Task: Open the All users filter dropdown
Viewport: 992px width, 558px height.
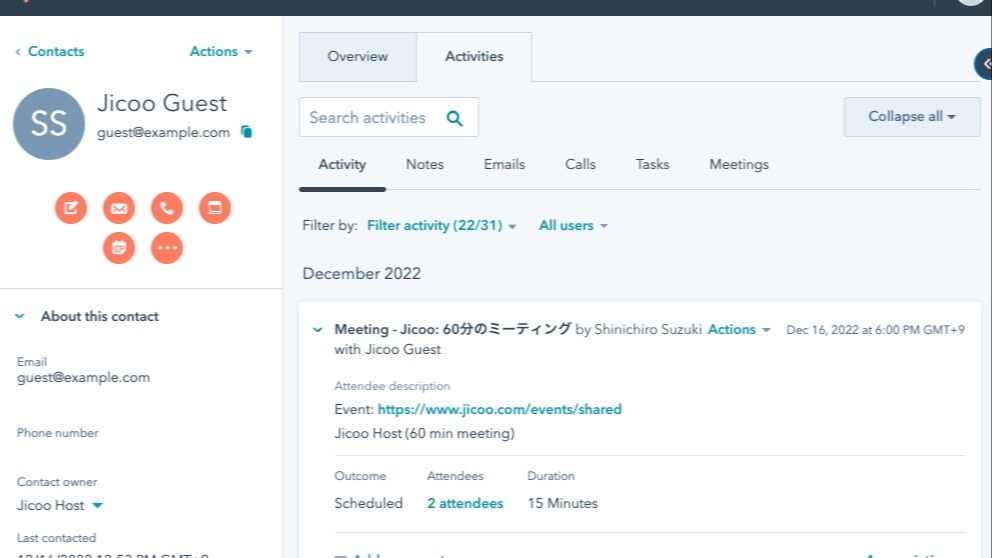Action: point(573,226)
